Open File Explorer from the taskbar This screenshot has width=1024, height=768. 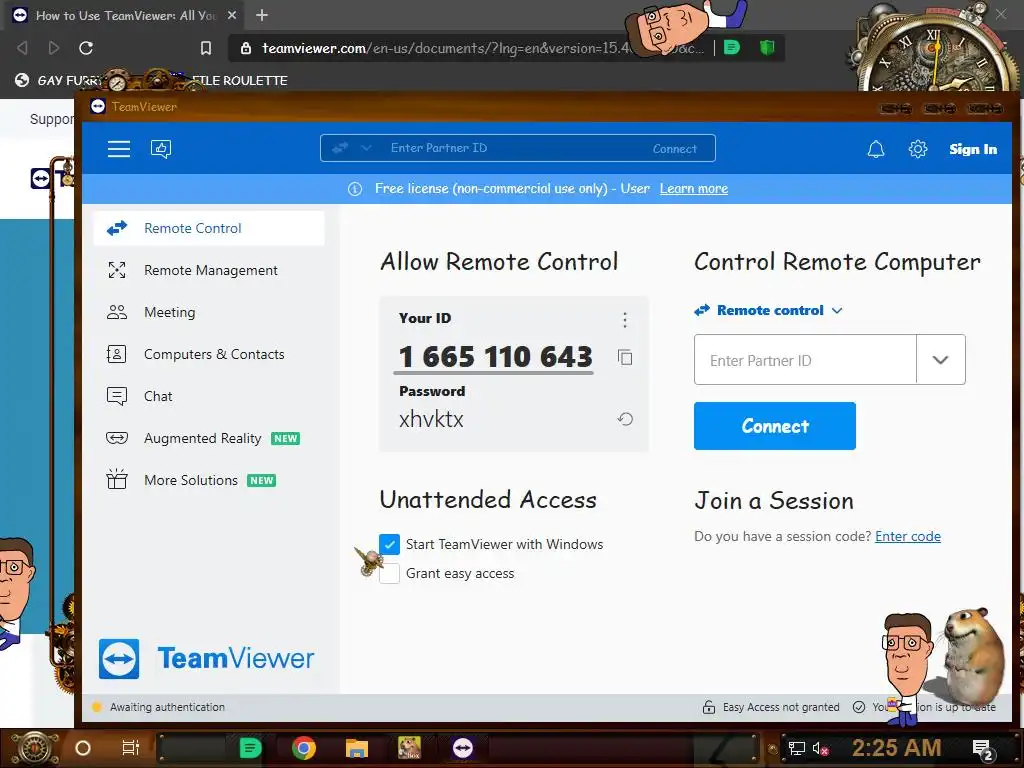coord(357,748)
